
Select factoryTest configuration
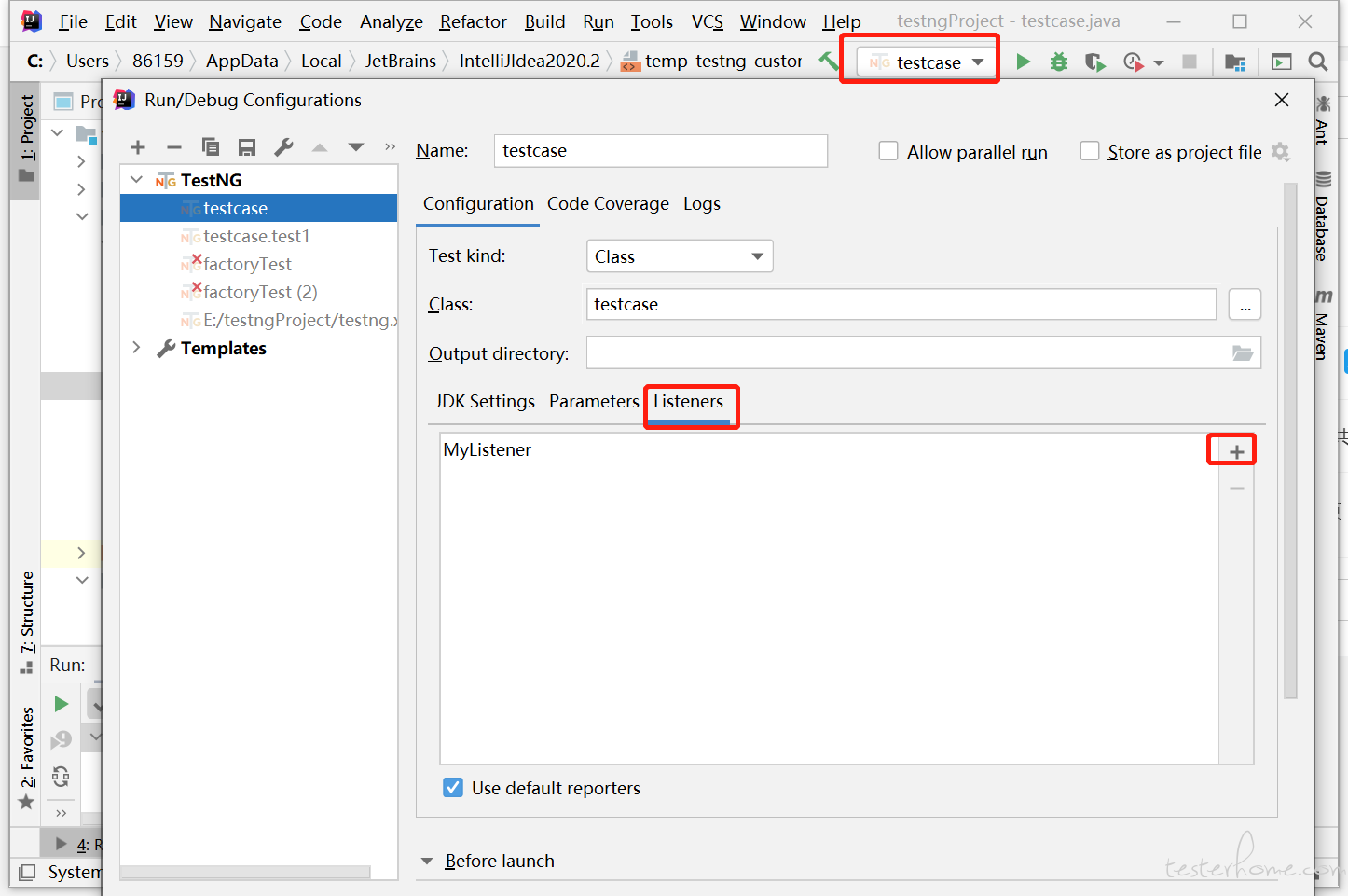click(x=259, y=264)
